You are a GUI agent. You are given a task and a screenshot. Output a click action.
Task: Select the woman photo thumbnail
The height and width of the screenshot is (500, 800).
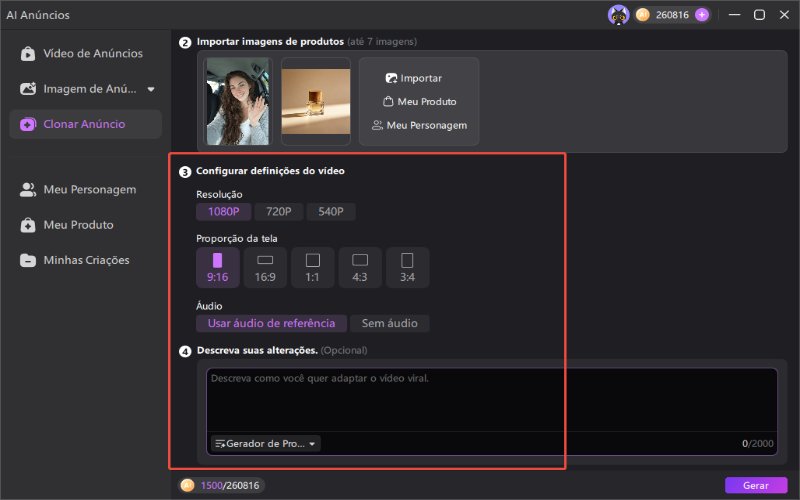[238, 101]
